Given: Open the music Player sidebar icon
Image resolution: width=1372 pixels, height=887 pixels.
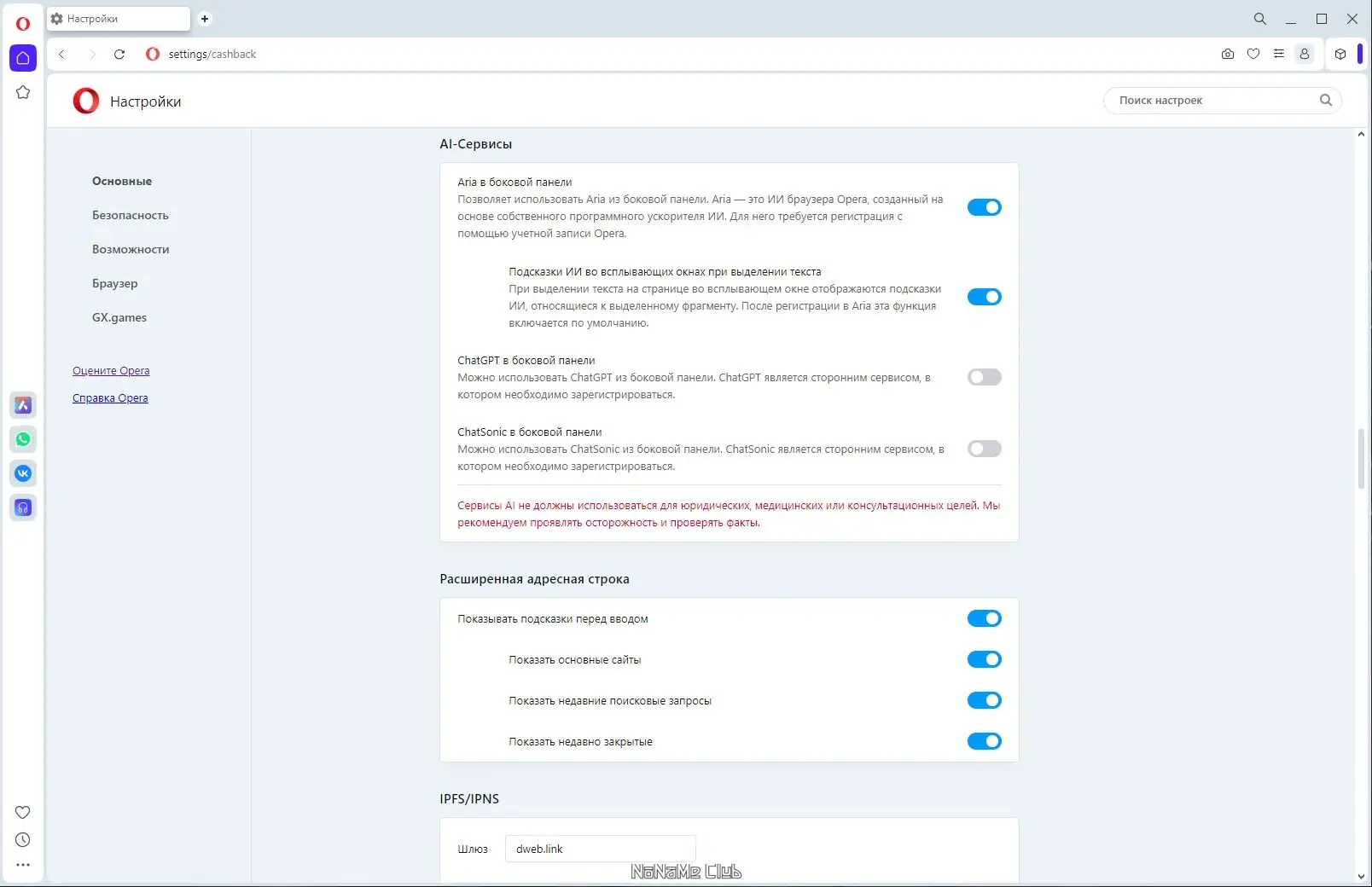Looking at the screenshot, I should (x=23, y=507).
